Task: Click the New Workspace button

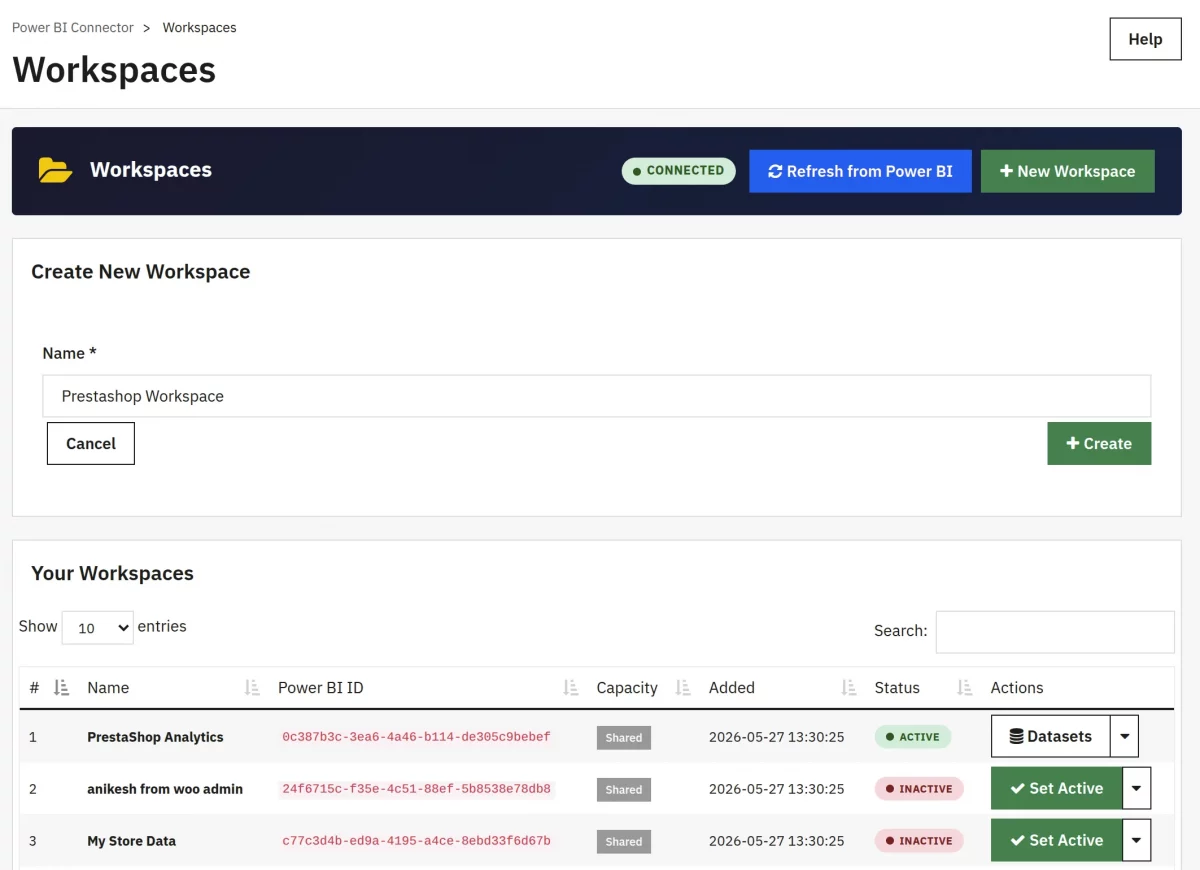Action: pos(1067,171)
